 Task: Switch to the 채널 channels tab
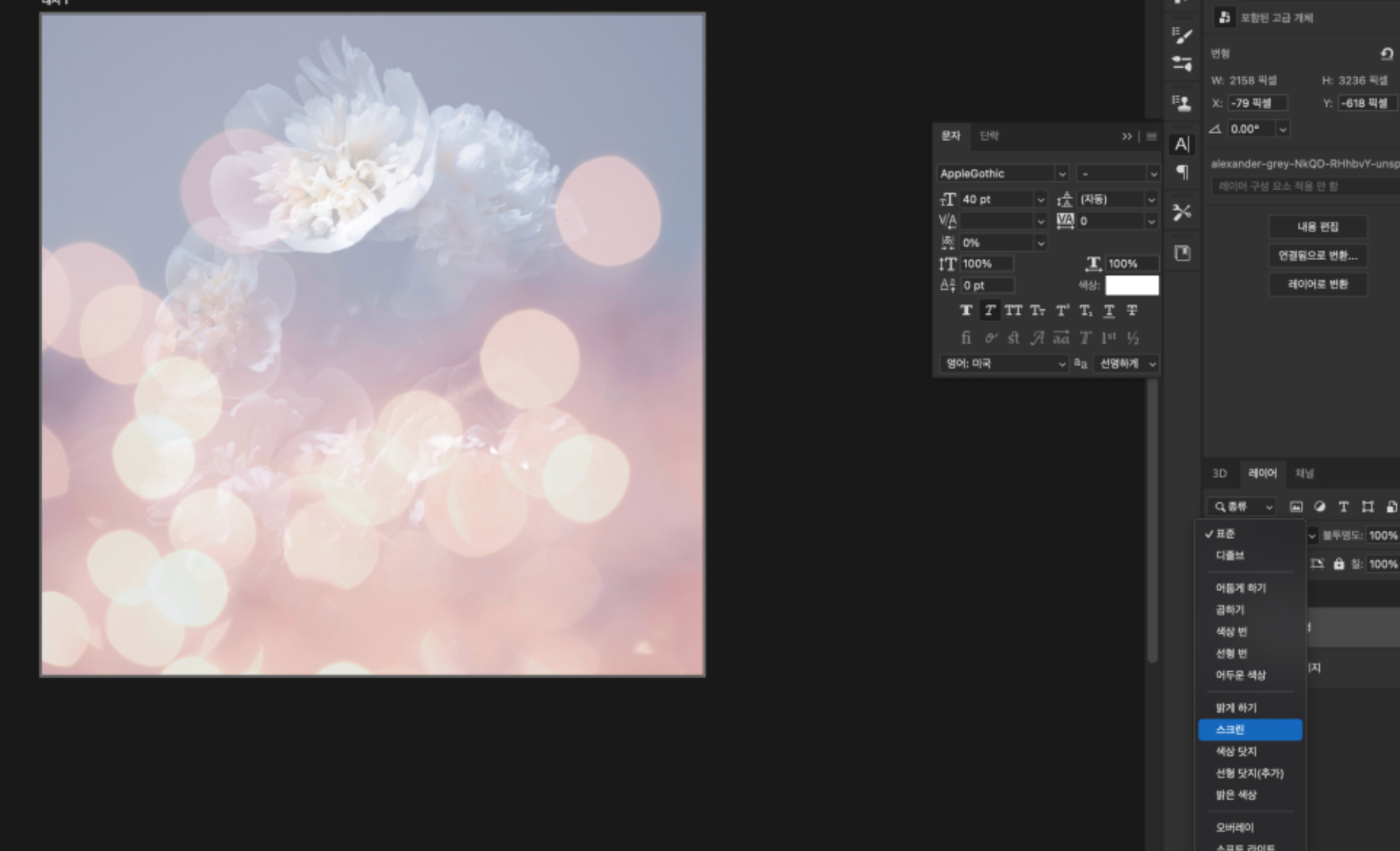[x=1305, y=474]
